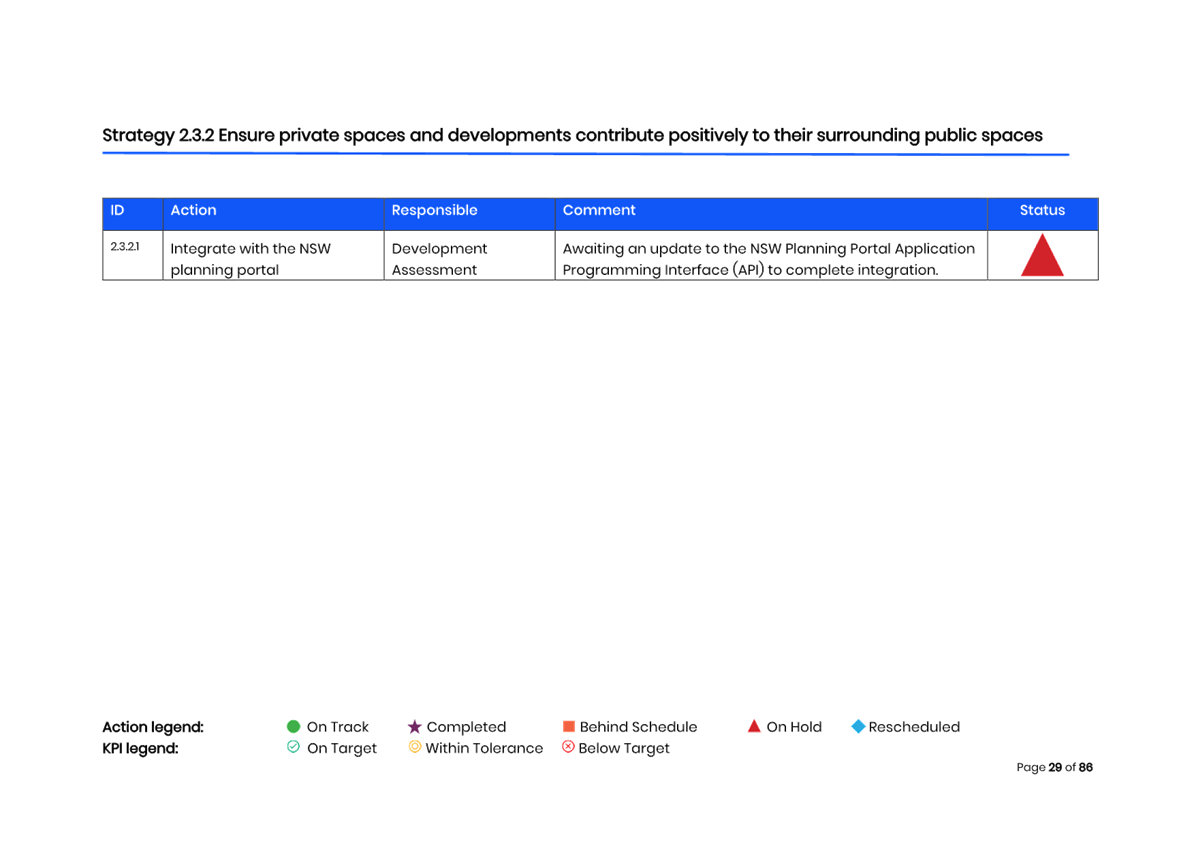Click the orange Behind Schedule square icon
The width and height of the screenshot is (1194, 844).
pos(568,726)
